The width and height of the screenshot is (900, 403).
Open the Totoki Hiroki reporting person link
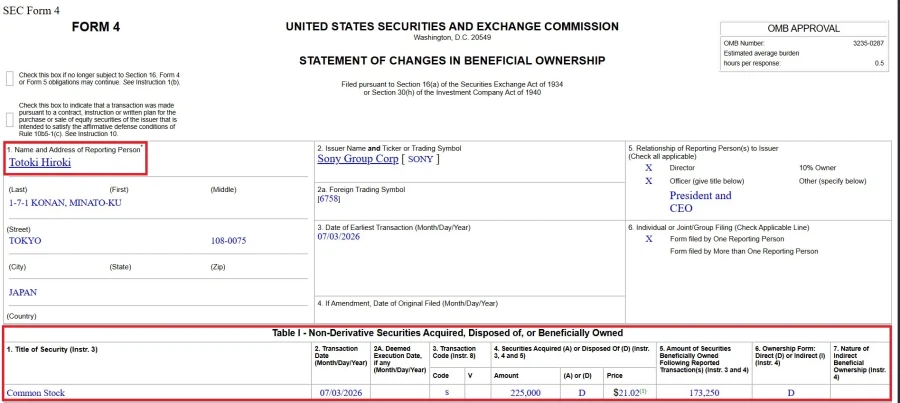coord(40,162)
